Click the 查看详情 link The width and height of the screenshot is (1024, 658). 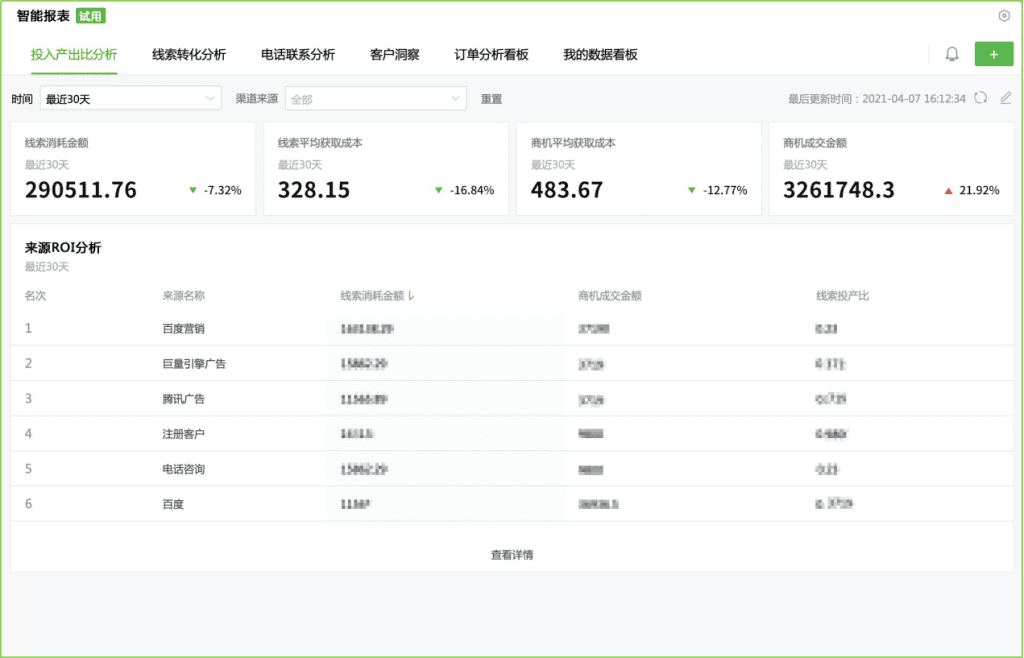point(518,554)
